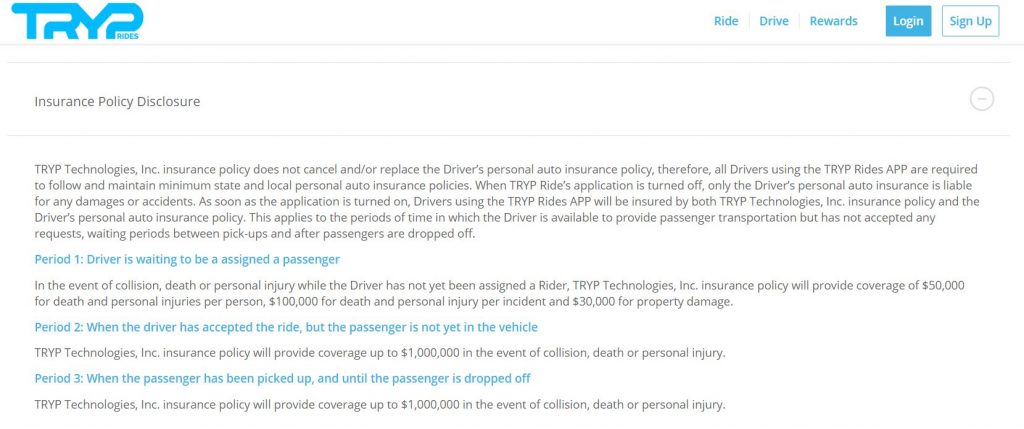The width and height of the screenshot is (1024, 429).
Task: Select the Period 1 waiting for passenger heading
Action: click(x=187, y=259)
